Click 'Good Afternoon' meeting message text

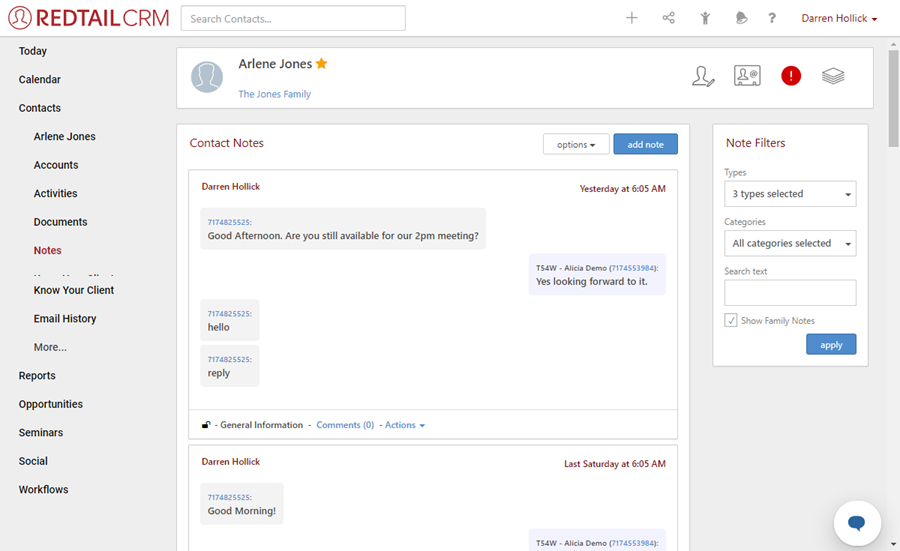point(343,236)
